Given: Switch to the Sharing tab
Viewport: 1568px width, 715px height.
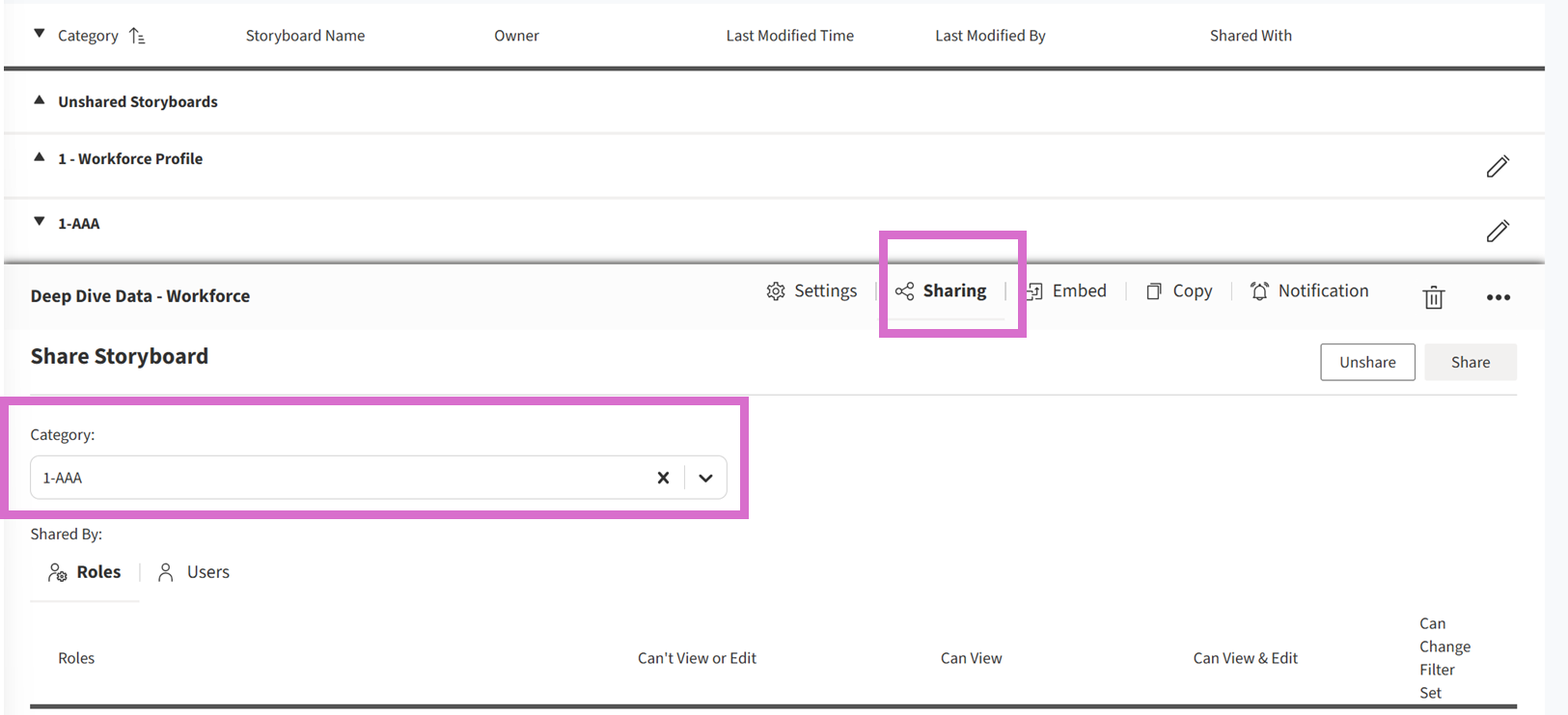Looking at the screenshot, I should pyautogui.click(x=941, y=290).
